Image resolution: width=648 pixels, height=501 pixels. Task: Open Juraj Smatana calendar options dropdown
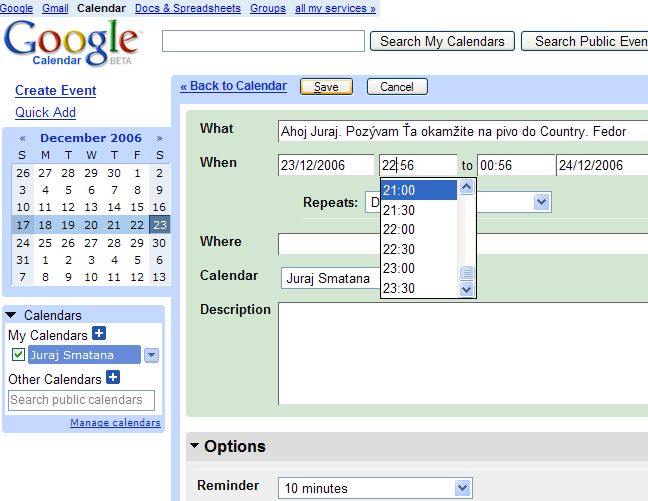coord(151,355)
